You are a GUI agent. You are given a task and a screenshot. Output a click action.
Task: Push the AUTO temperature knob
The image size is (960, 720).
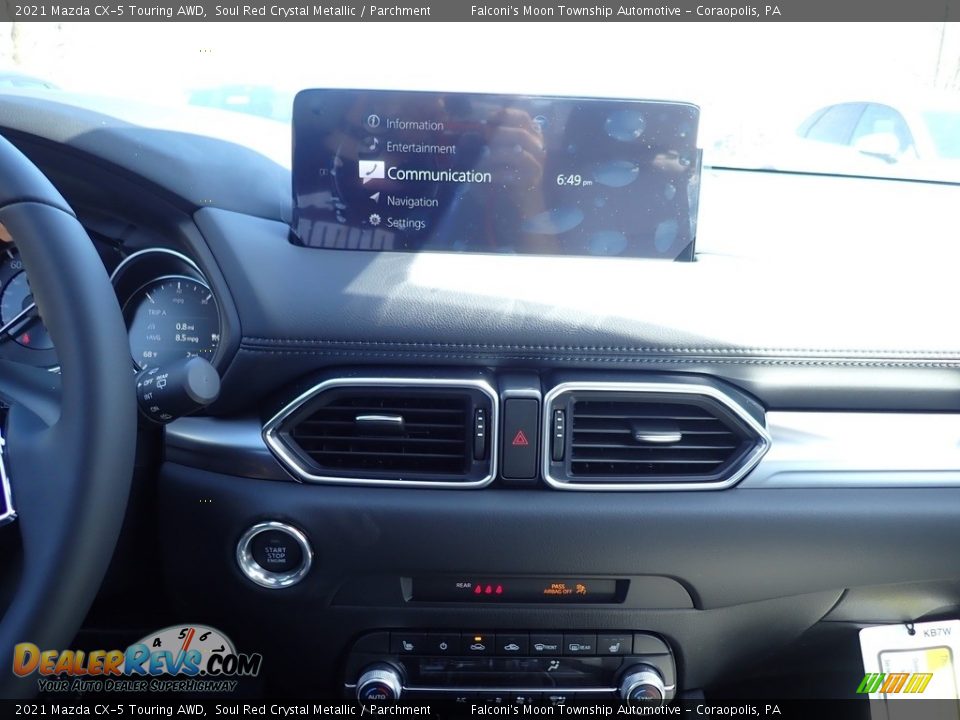pyautogui.click(x=379, y=686)
